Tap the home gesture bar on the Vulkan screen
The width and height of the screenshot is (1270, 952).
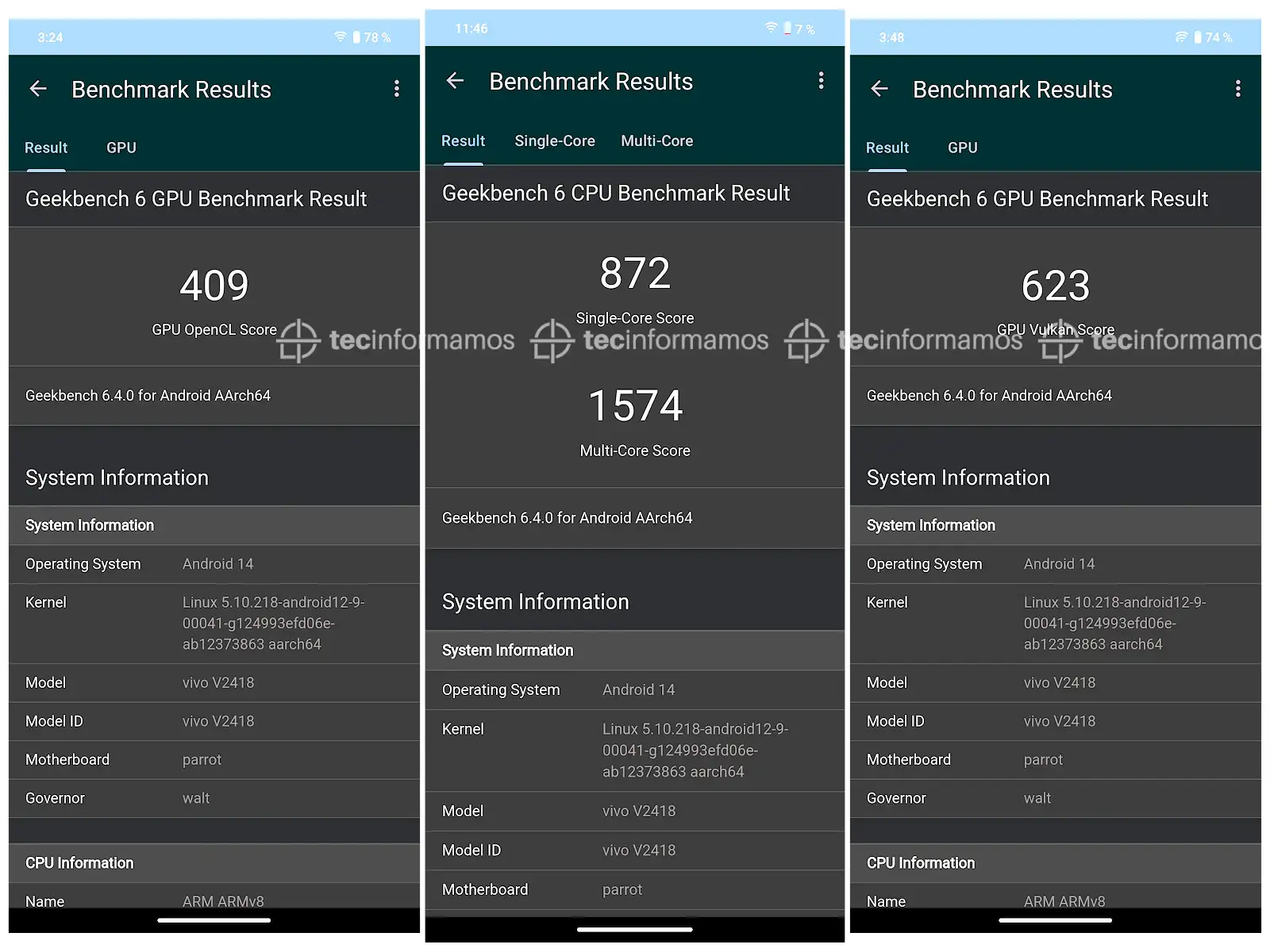[1056, 920]
